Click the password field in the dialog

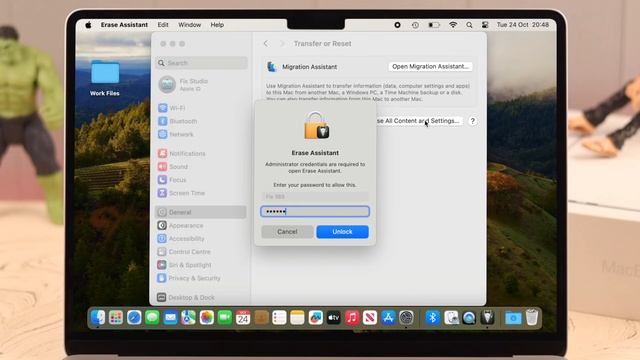(315, 211)
